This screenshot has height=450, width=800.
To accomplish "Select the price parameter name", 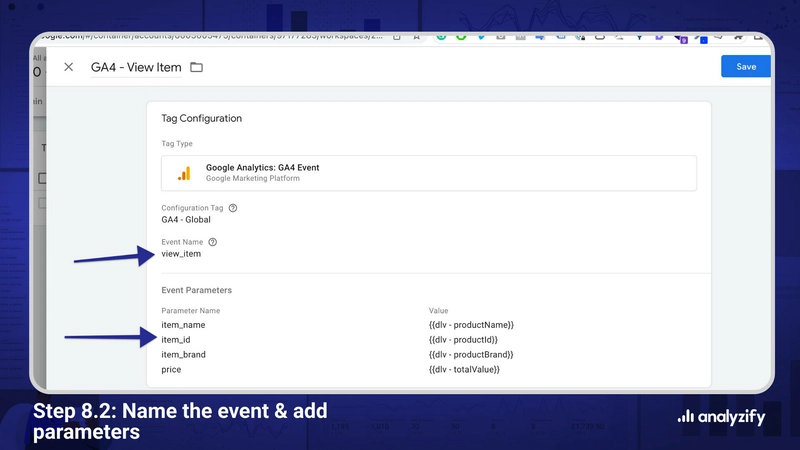I will [x=171, y=370].
